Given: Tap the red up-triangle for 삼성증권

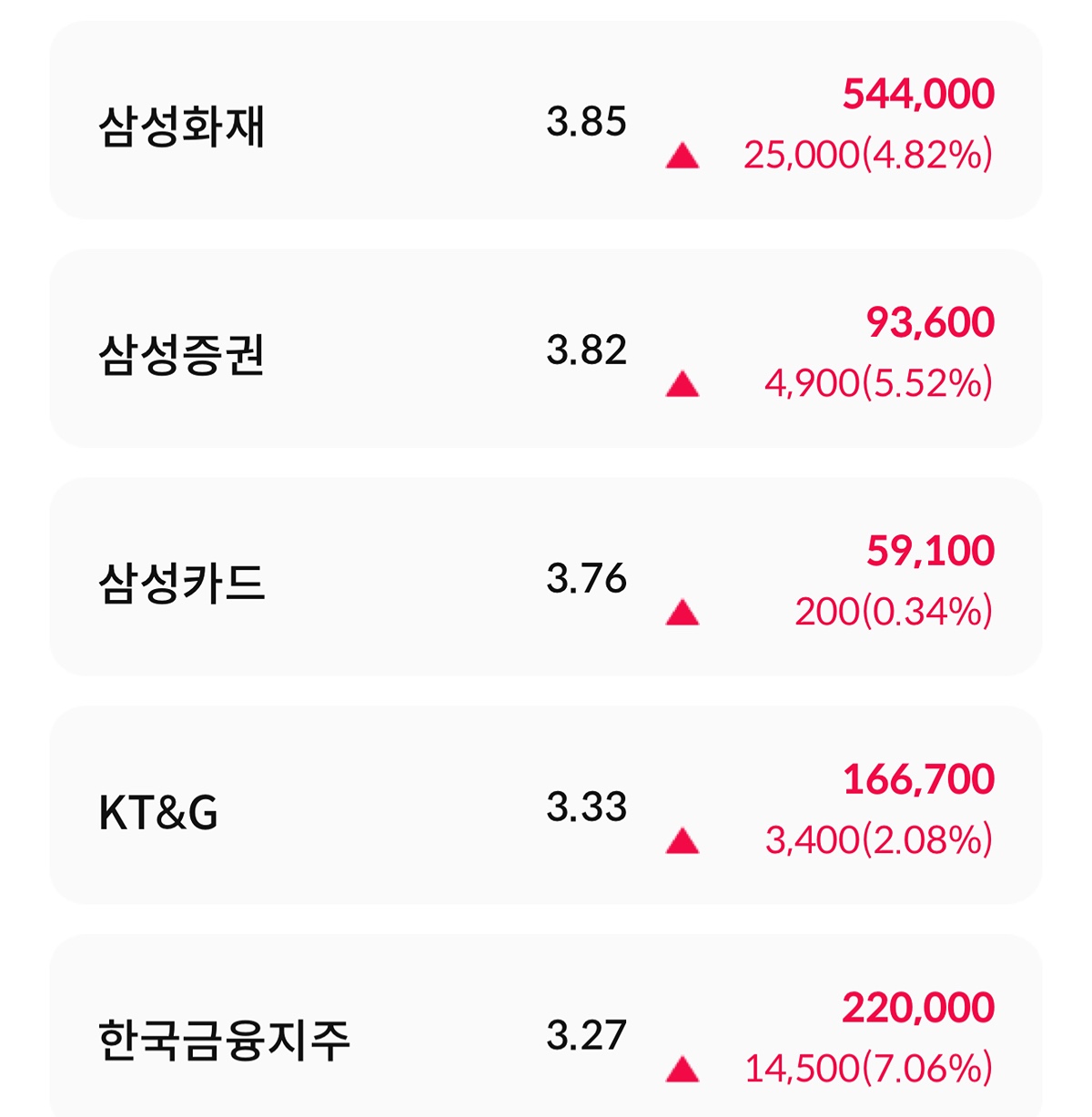Looking at the screenshot, I should (682, 385).
